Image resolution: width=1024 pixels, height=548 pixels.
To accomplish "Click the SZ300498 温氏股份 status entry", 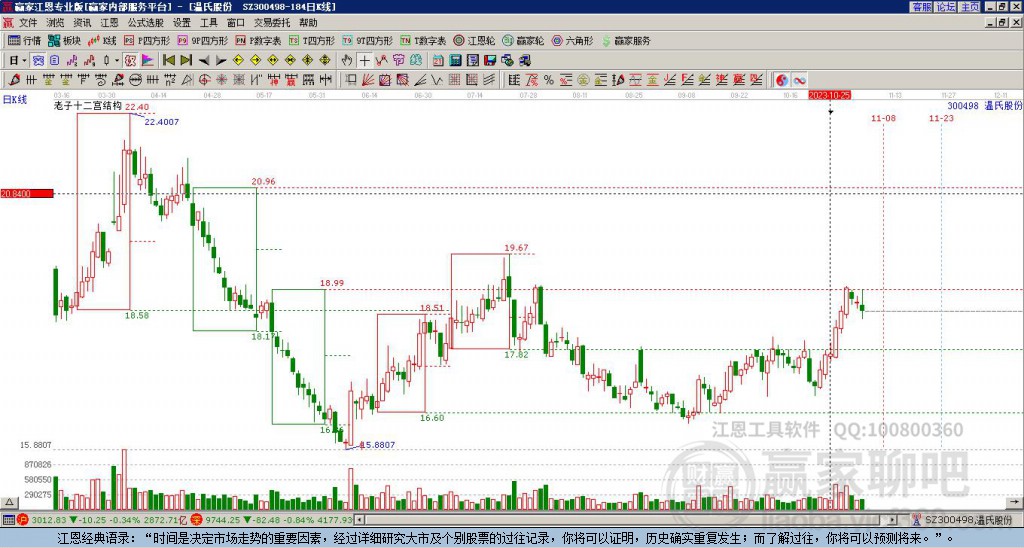I will point(967,520).
